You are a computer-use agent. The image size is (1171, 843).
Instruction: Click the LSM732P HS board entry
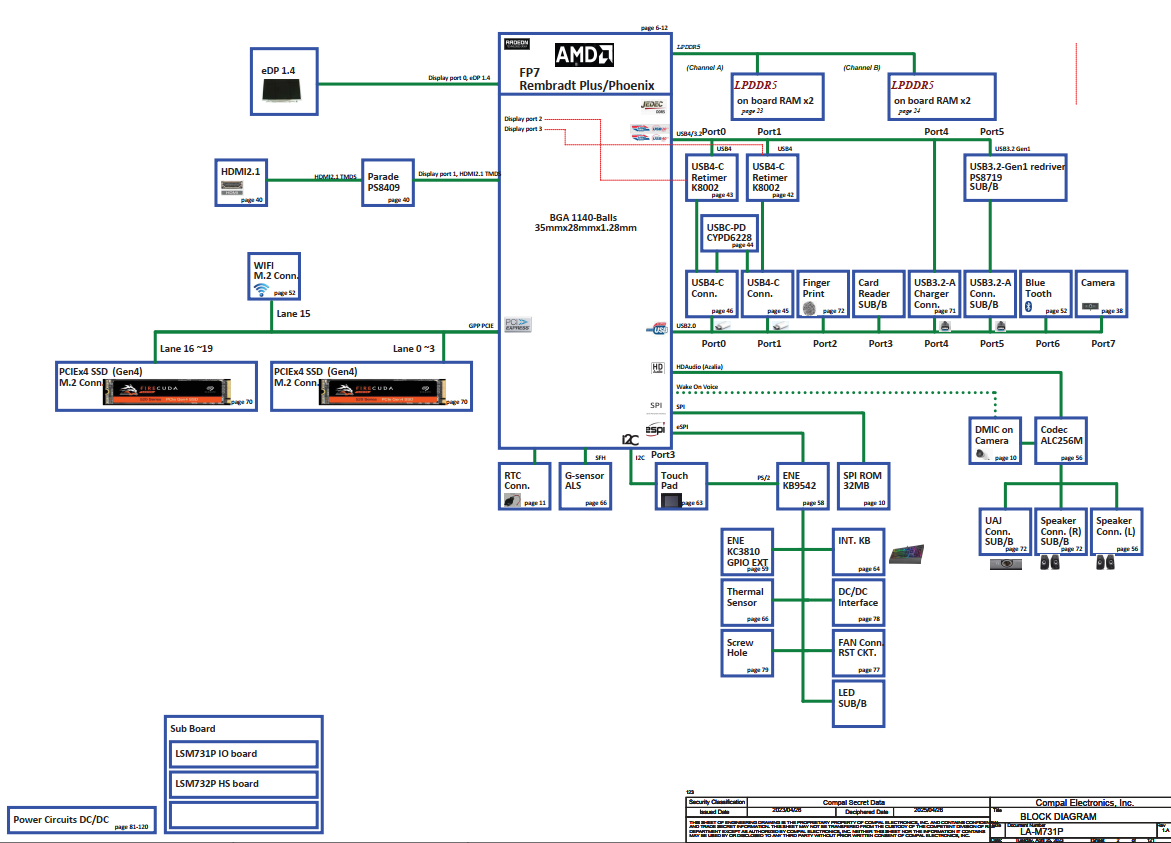[244, 784]
